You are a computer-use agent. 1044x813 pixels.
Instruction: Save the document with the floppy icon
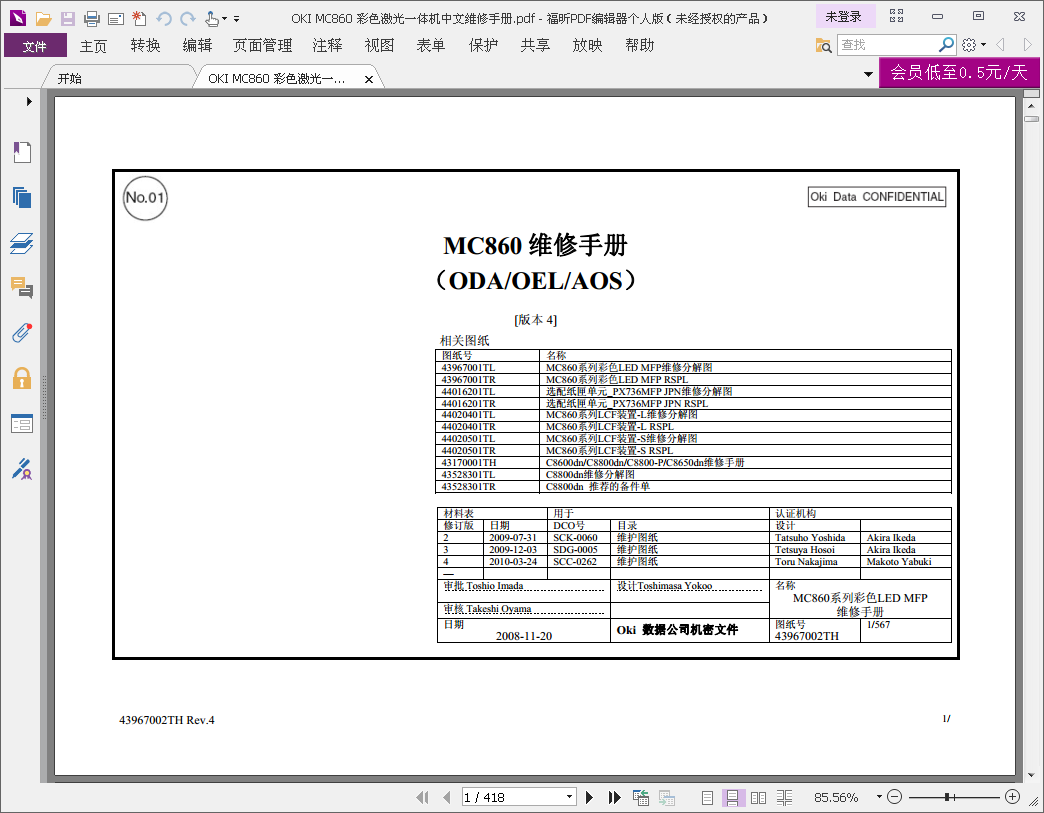pyautogui.click(x=67, y=19)
